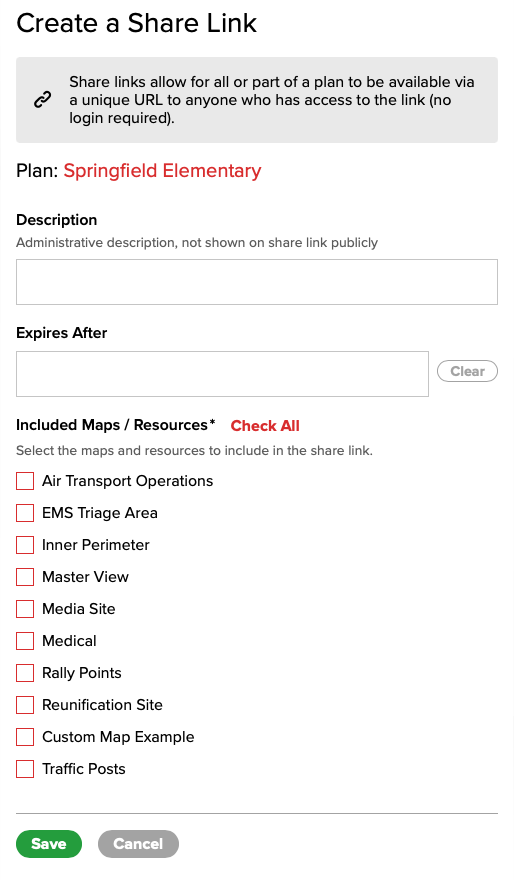Tick the Reunification Site checkbox
The width and height of the screenshot is (514, 880).
(25, 705)
